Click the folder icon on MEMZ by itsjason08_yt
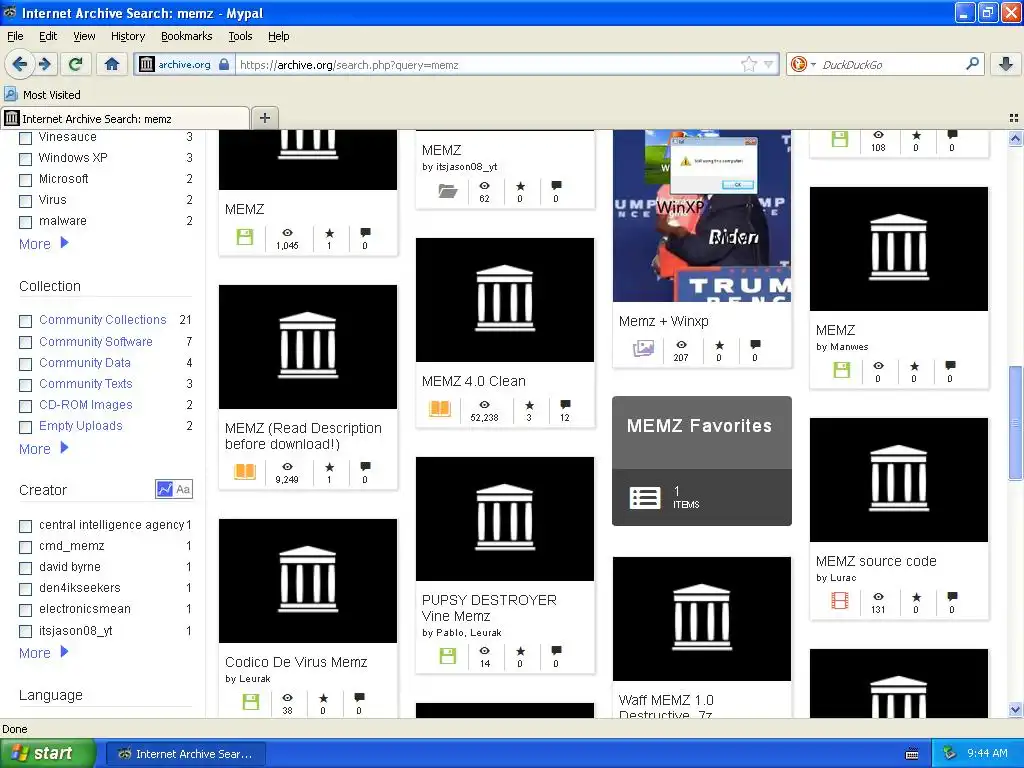1024x768 pixels. [447, 191]
